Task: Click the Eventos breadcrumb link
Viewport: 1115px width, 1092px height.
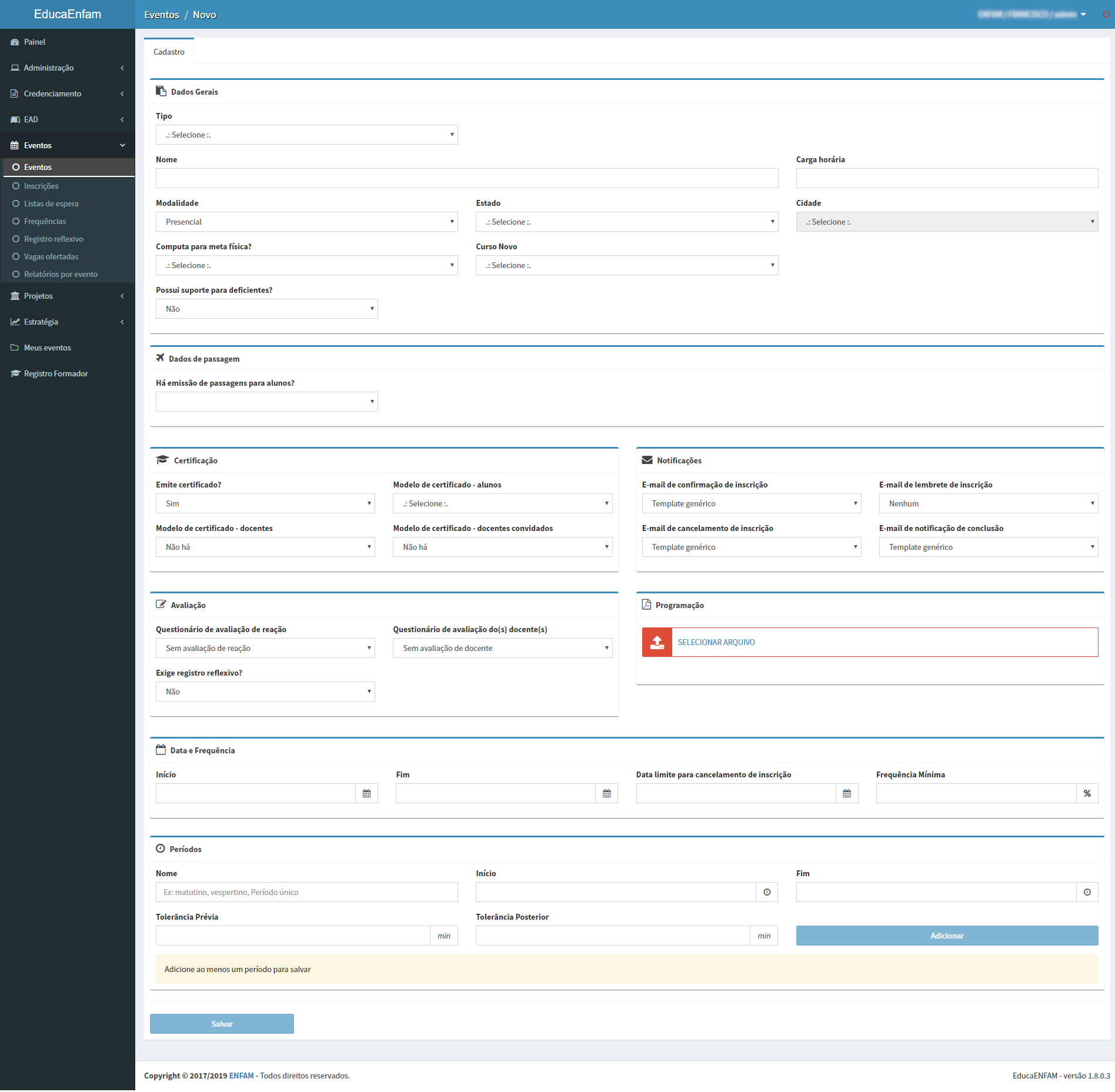Action: (x=162, y=15)
